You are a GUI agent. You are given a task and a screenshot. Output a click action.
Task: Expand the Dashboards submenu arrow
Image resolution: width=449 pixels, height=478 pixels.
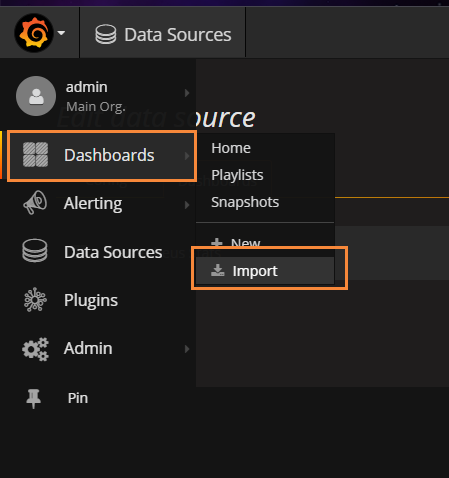click(x=187, y=156)
